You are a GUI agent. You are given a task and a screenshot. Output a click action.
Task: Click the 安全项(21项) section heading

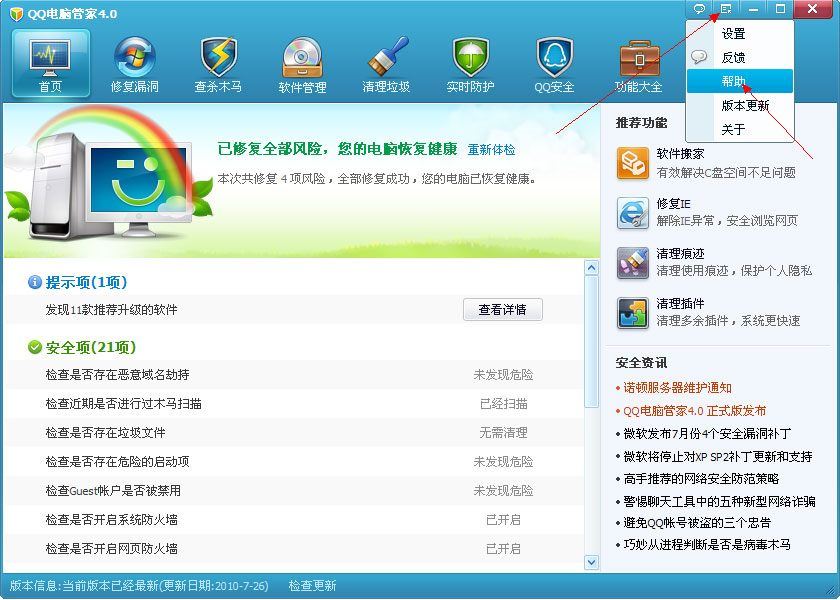tap(91, 348)
